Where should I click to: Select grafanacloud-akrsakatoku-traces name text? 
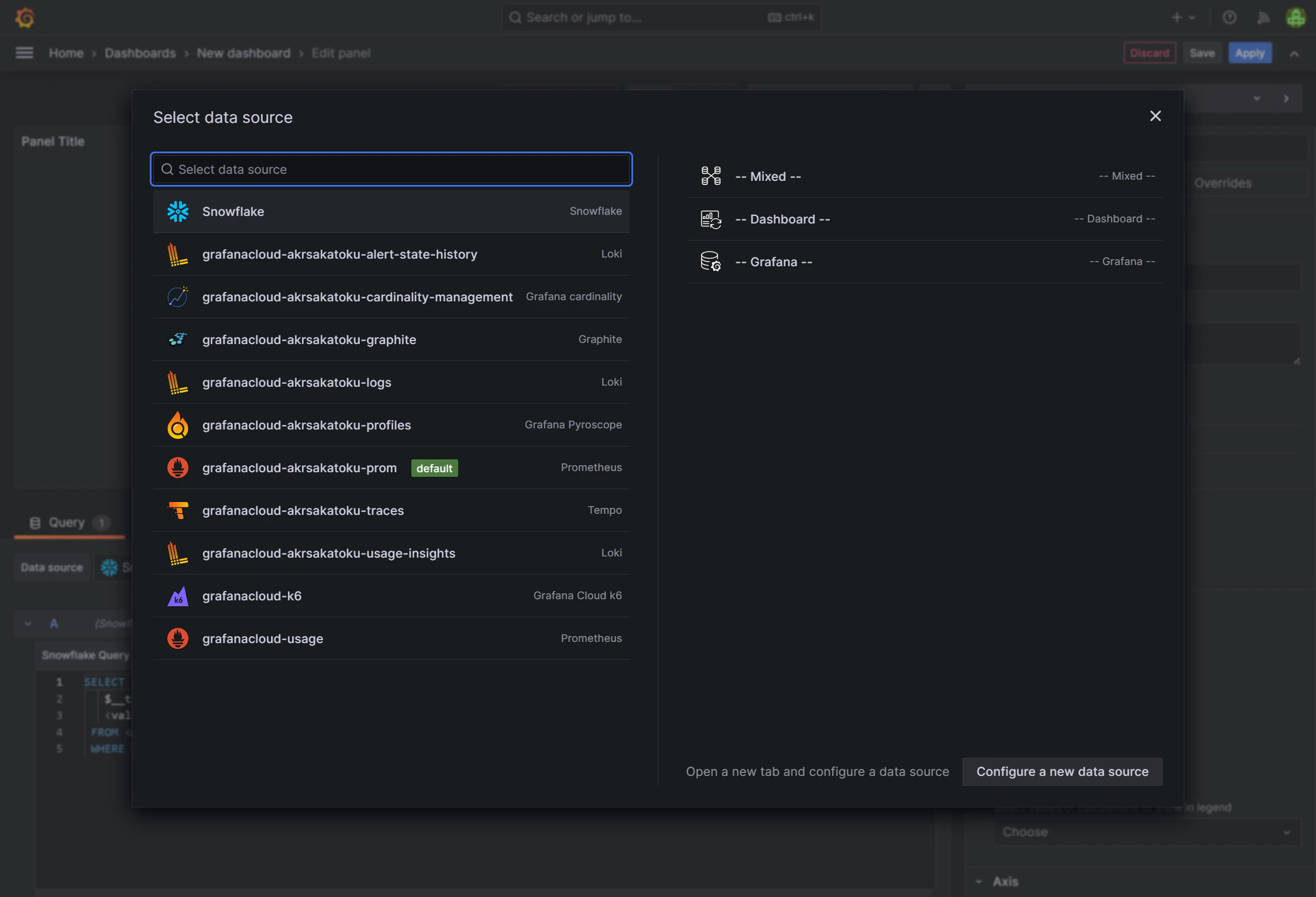[303, 510]
